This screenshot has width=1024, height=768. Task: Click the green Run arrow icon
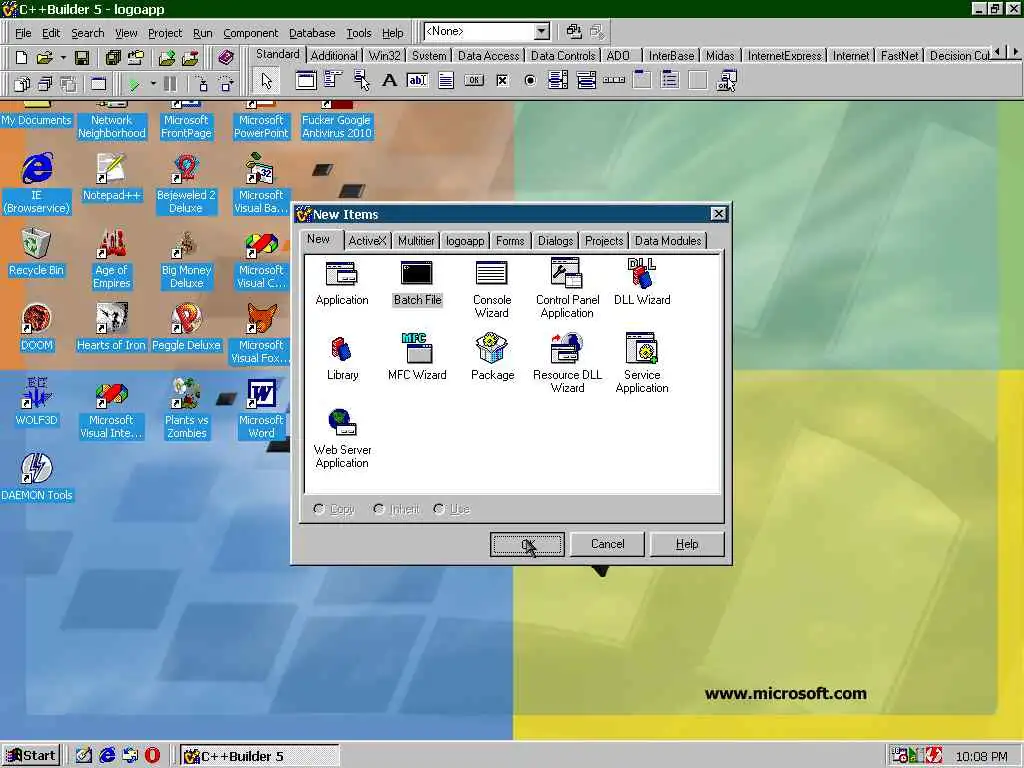click(x=134, y=84)
